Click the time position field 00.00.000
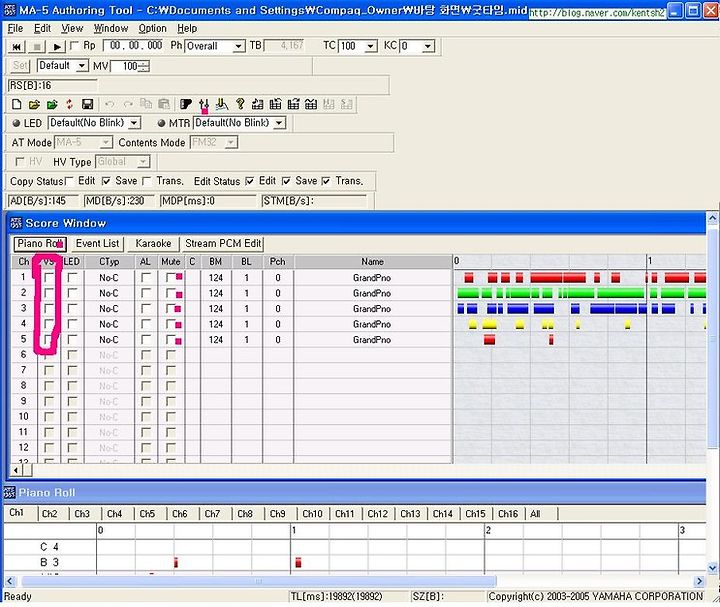Image resolution: width=720 pixels, height=607 pixels. pos(134,45)
